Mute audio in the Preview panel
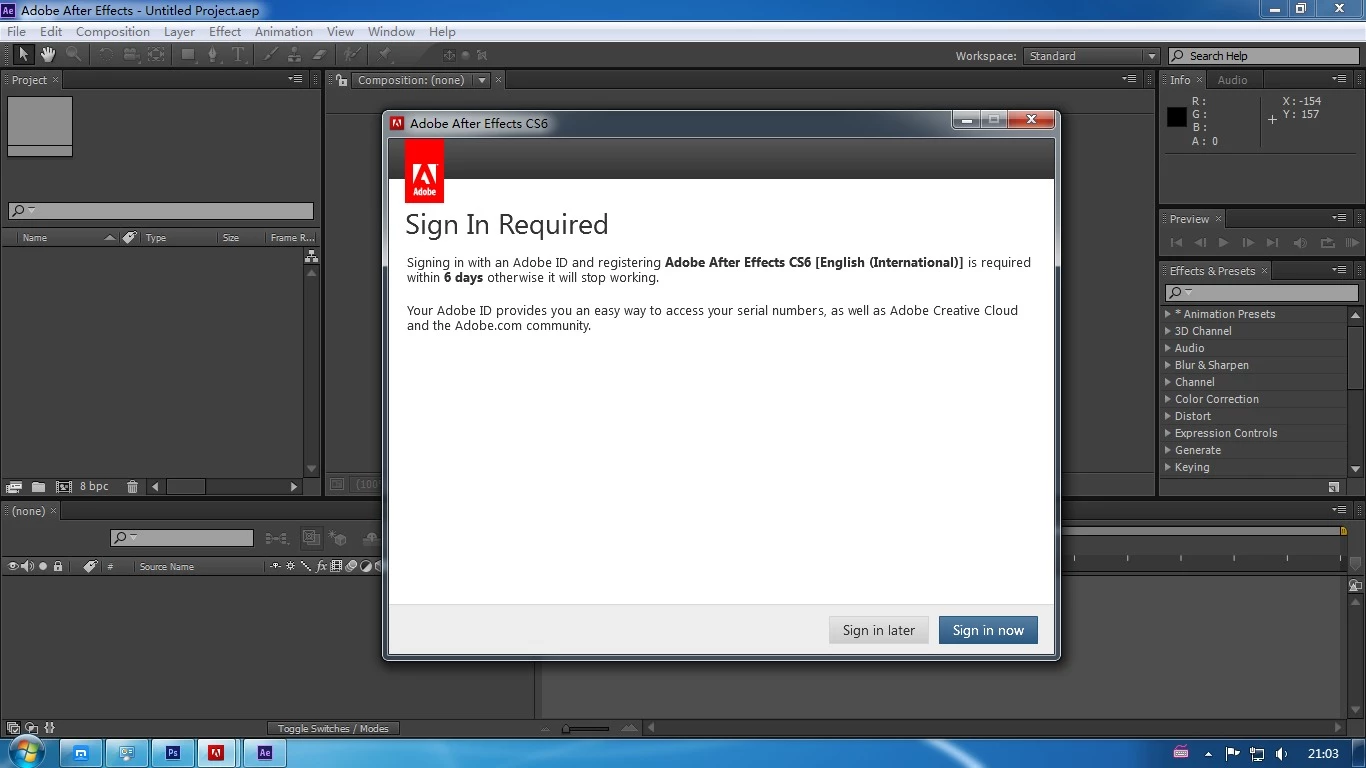Image resolution: width=1366 pixels, height=768 pixels. (x=1300, y=242)
